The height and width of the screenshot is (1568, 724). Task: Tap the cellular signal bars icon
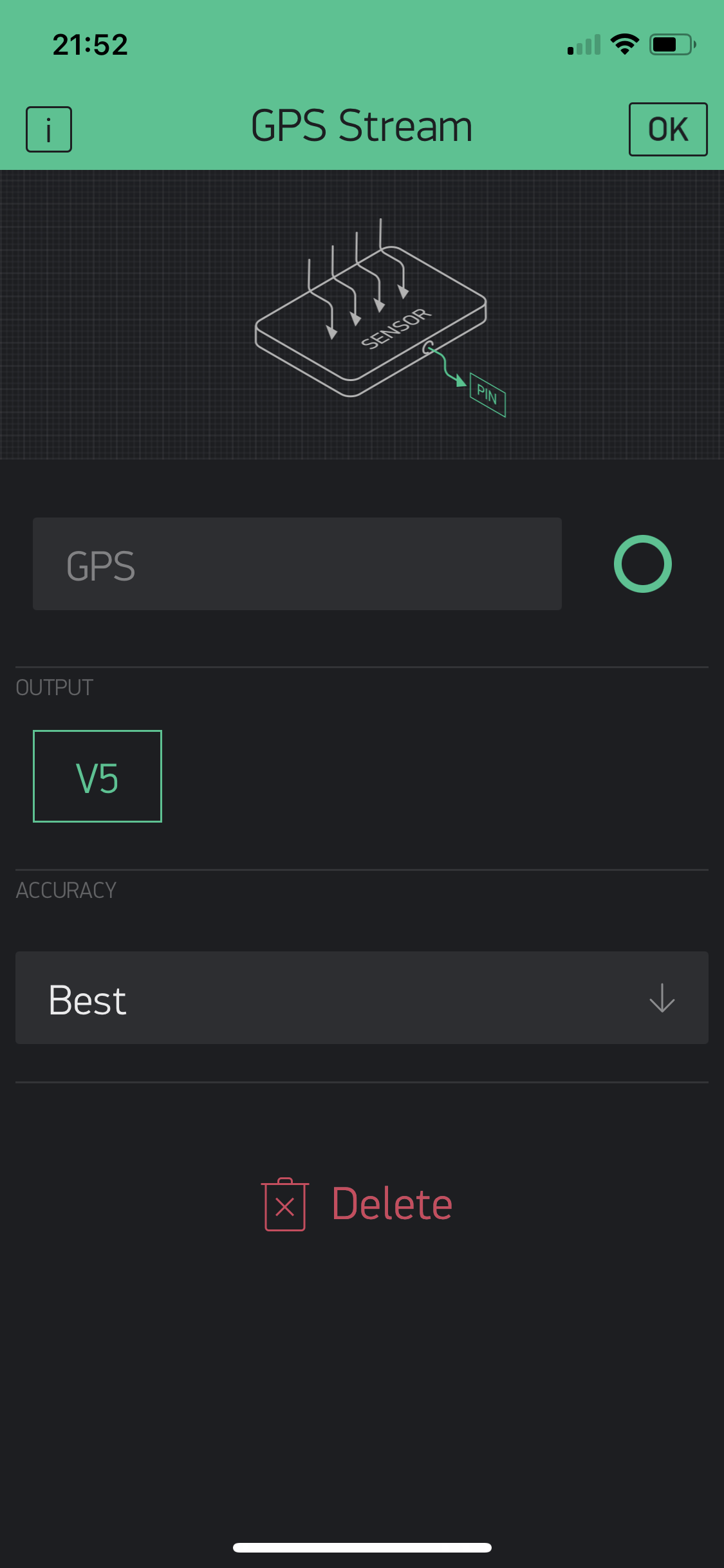coord(584,45)
